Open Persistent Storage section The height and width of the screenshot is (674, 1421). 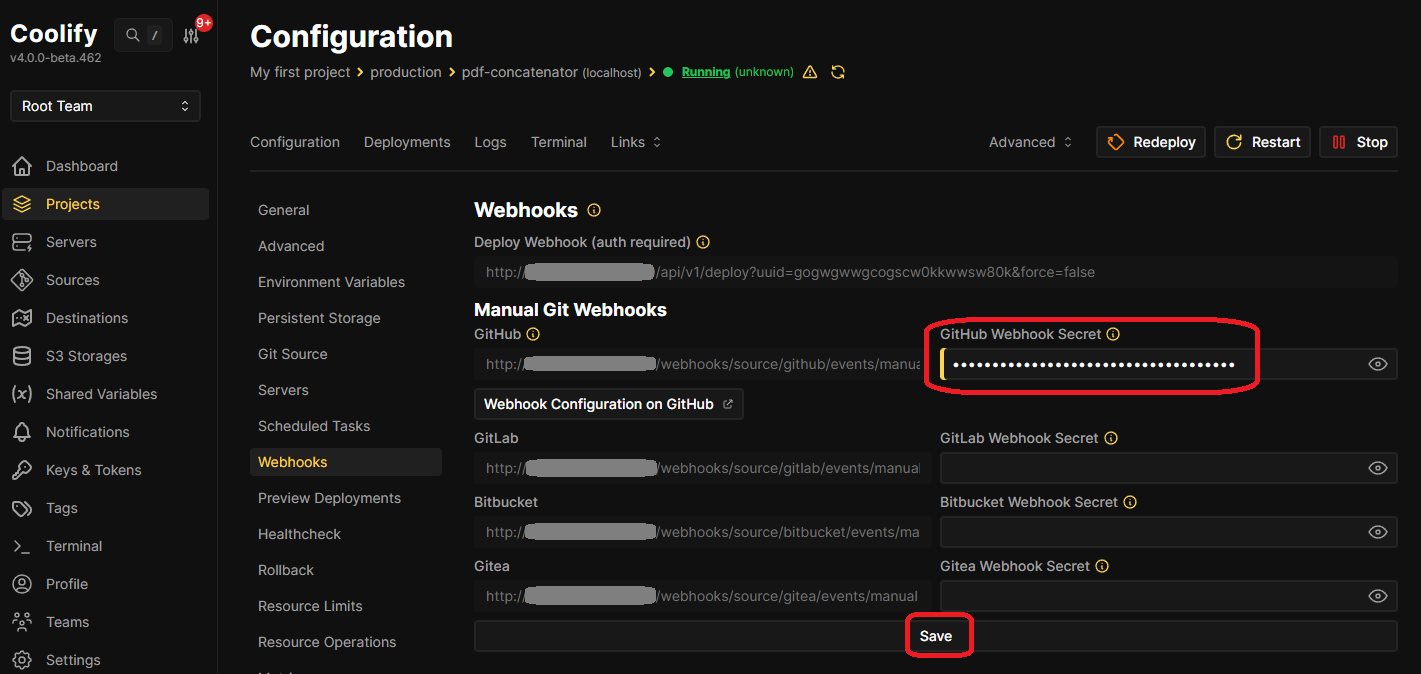345,318
